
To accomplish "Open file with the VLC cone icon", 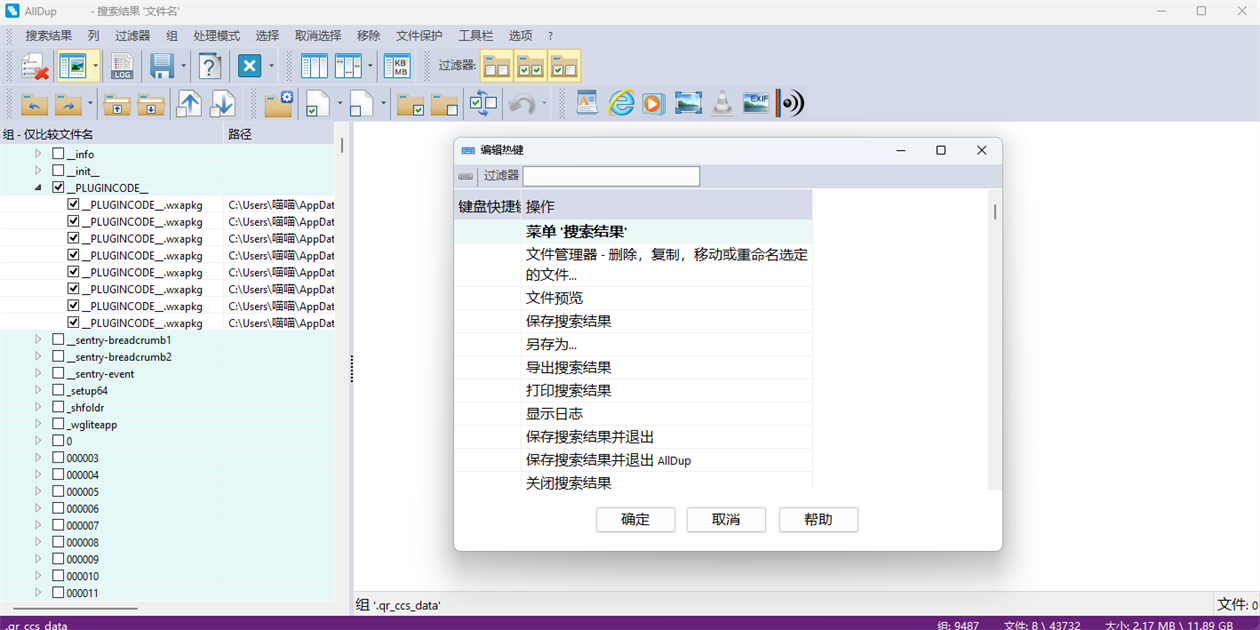I will pos(721,103).
